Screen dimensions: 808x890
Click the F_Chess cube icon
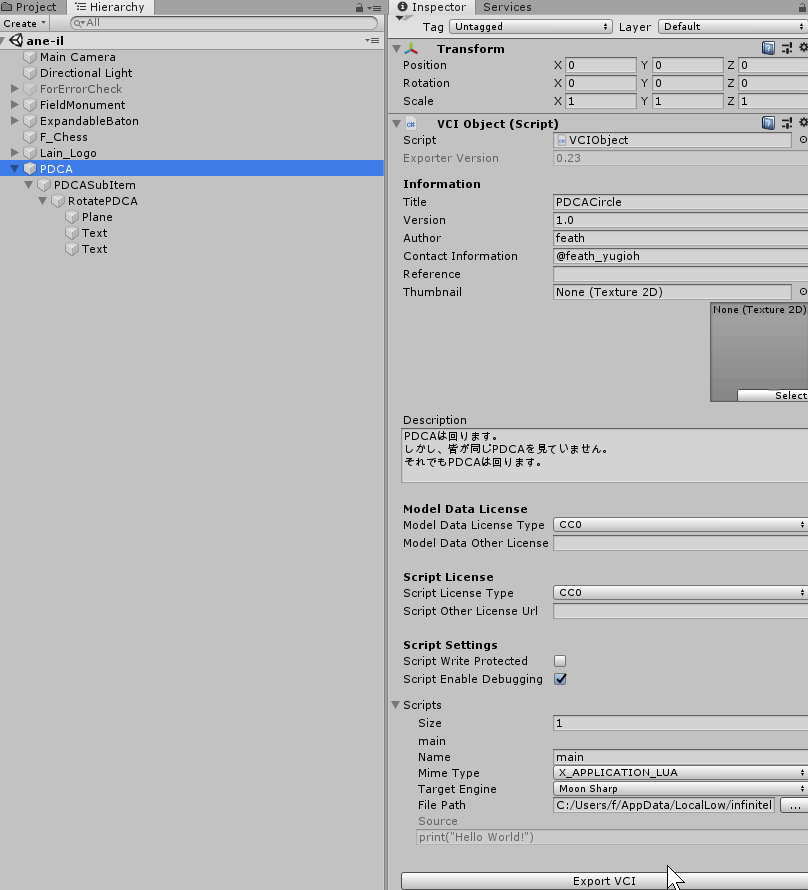click(x=30, y=137)
